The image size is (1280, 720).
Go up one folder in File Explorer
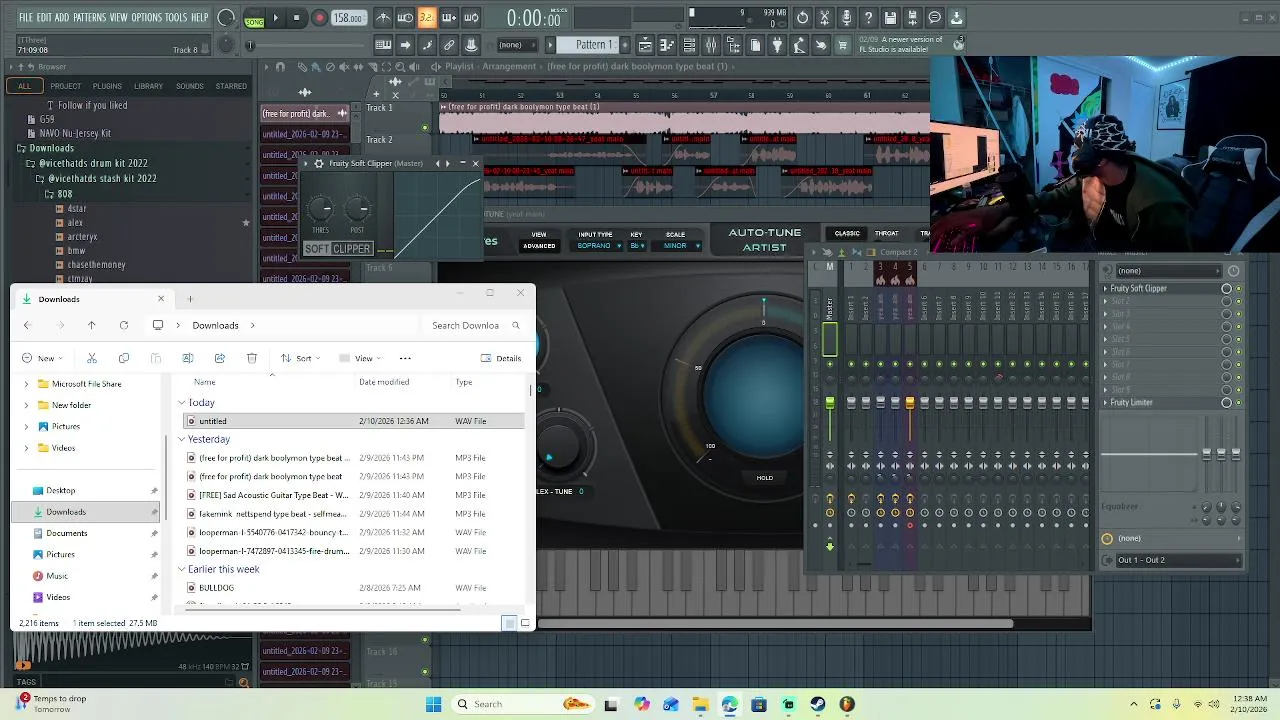pyautogui.click(x=91, y=325)
